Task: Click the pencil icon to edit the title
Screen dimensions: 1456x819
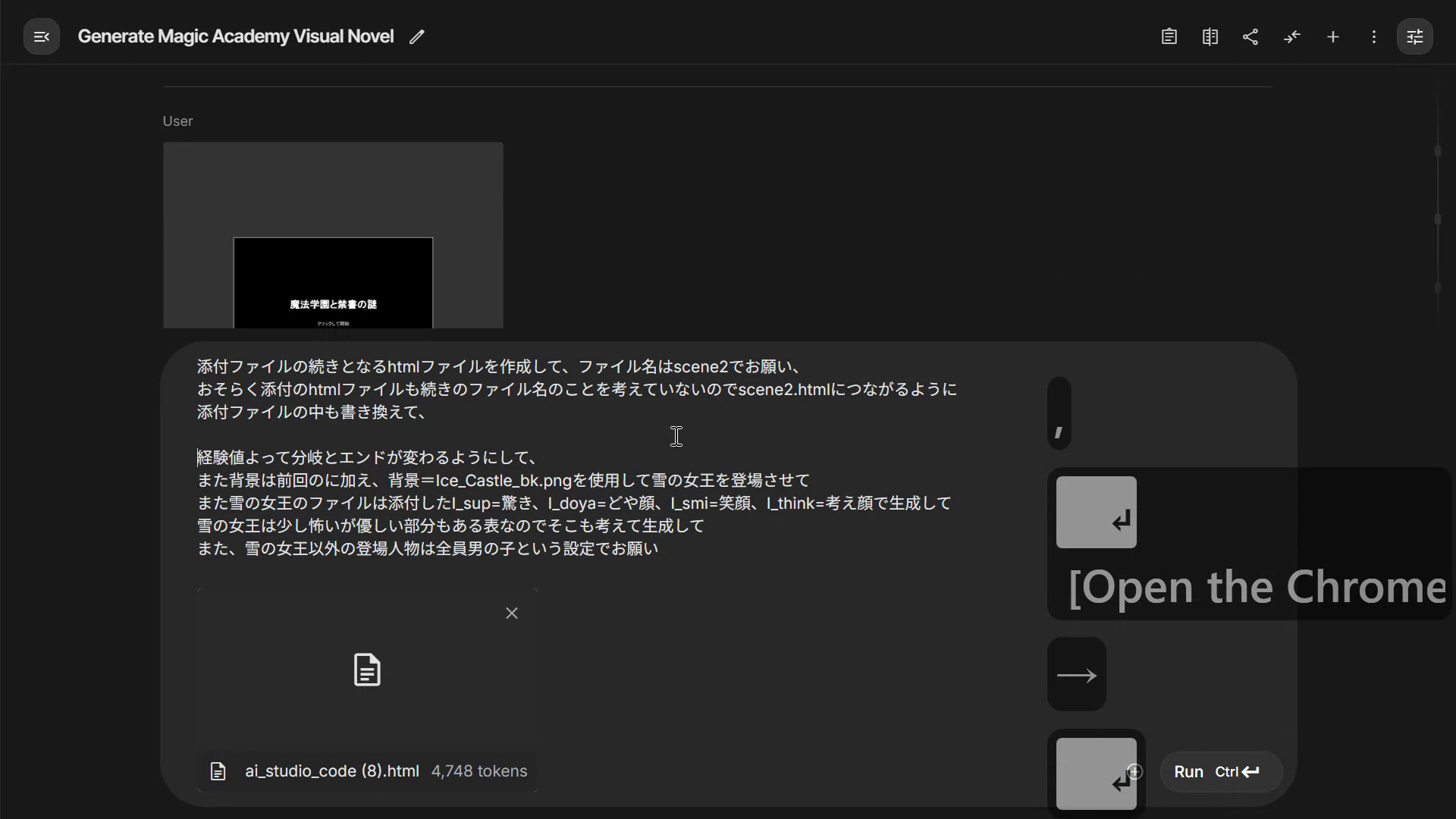Action: 416,36
